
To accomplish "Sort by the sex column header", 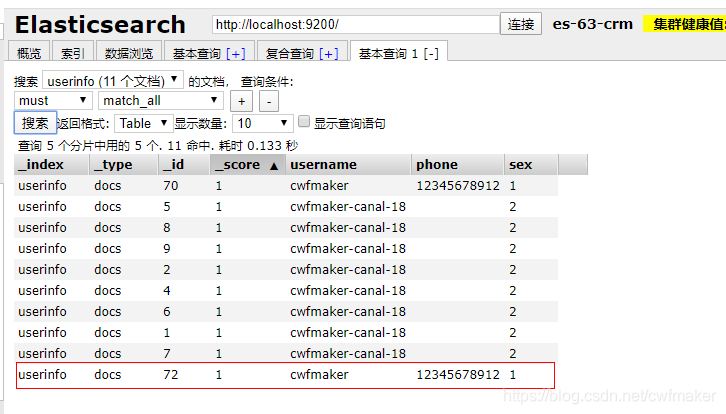I will [531, 164].
